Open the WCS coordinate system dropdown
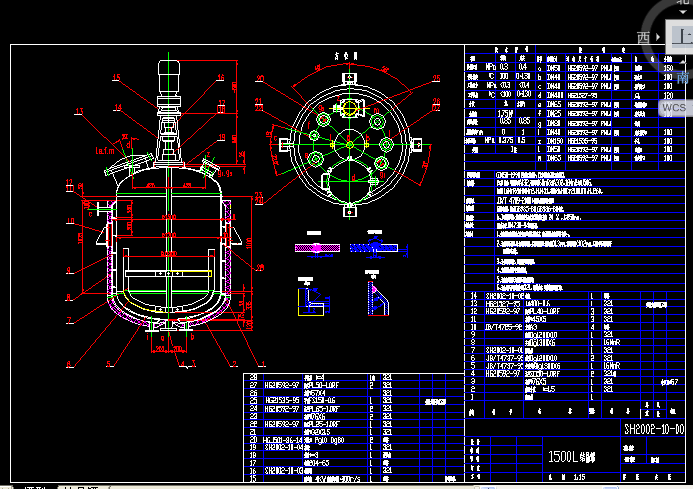This screenshot has width=693, height=489. pos(675,106)
